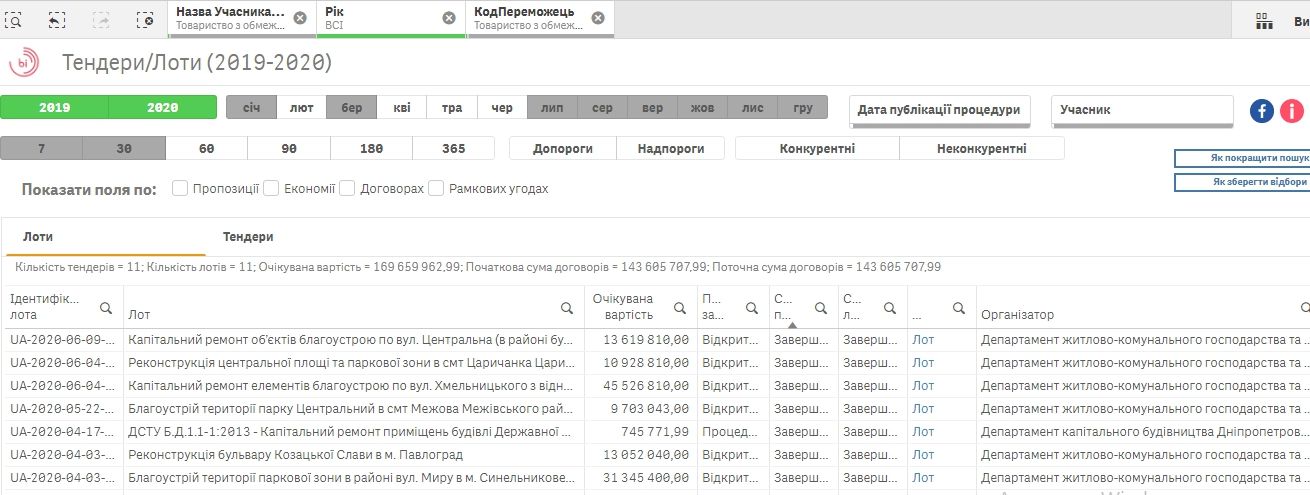Search in the Лот column

pyautogui.click(x=566, y=307)
